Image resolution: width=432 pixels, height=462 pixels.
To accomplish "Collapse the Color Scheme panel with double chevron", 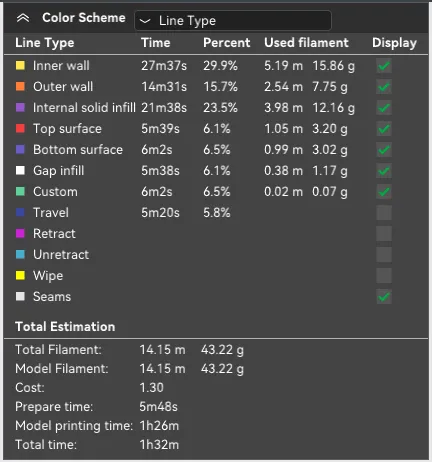I will [x=23, y=18].
